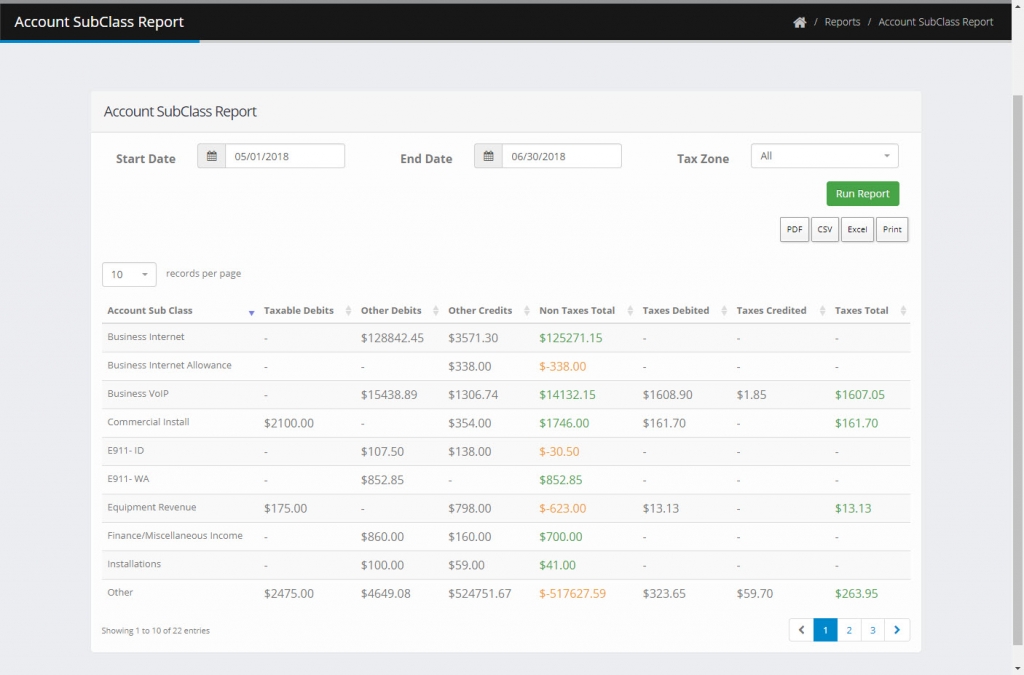This screenshot has height=675, width=1024.
Task: Go to page 2 of results
Action: (x=849, y=630)
